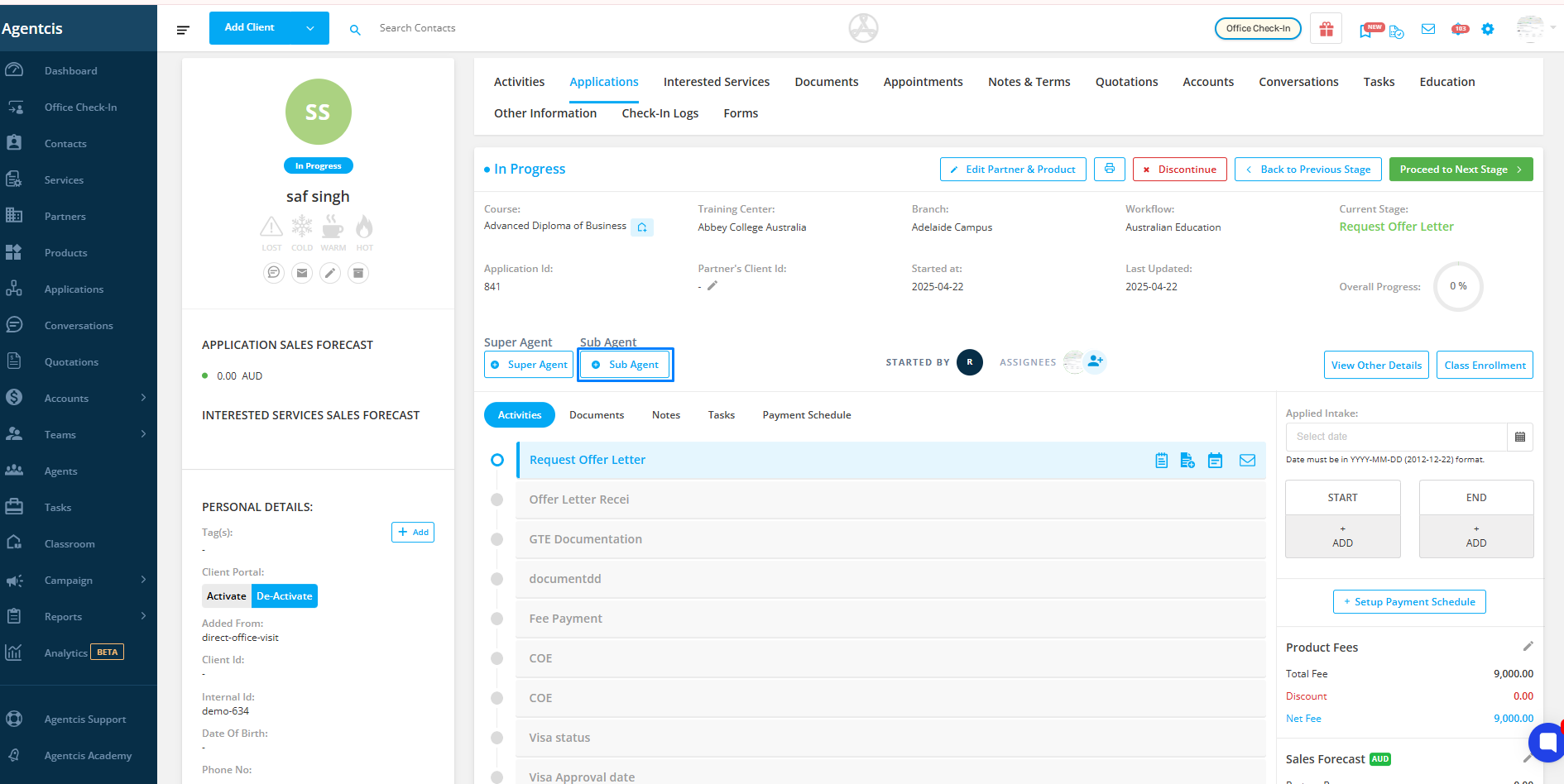Open the live chat bubble widget
The height and width of the screenshot is (784, 1564).
pyautogui.click(x=1546, y=742)
